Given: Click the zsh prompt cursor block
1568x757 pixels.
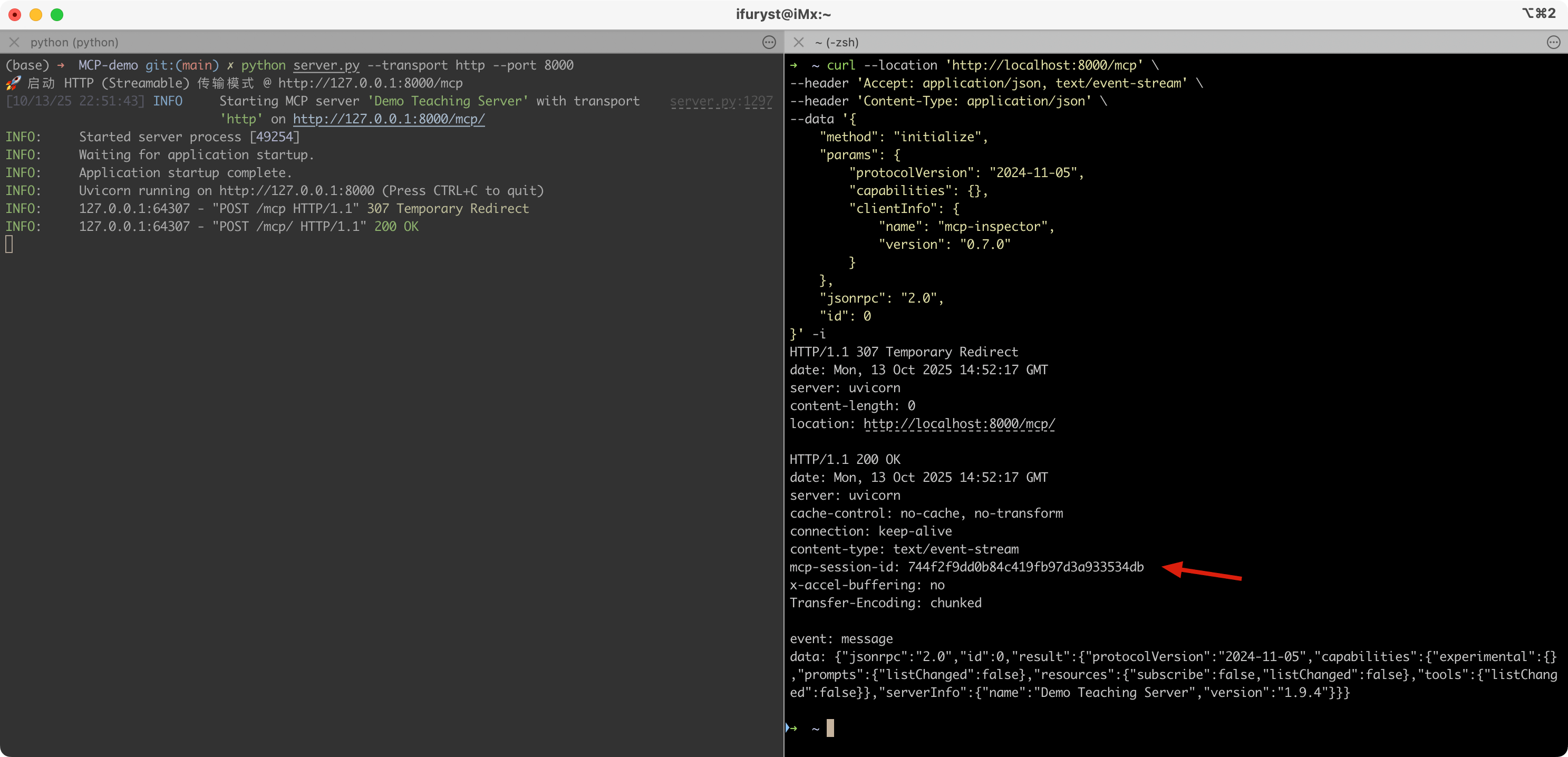Looking at the screenshot, I should click(x=830, y=728).
